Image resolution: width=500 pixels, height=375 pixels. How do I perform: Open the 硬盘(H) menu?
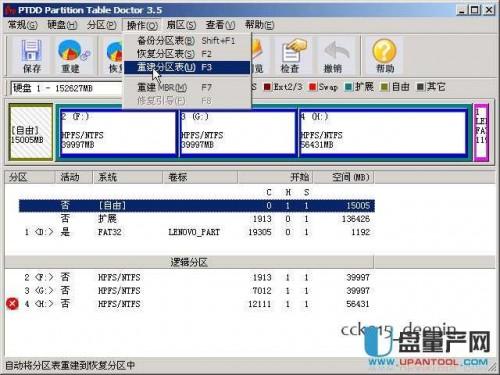(62, 25)
